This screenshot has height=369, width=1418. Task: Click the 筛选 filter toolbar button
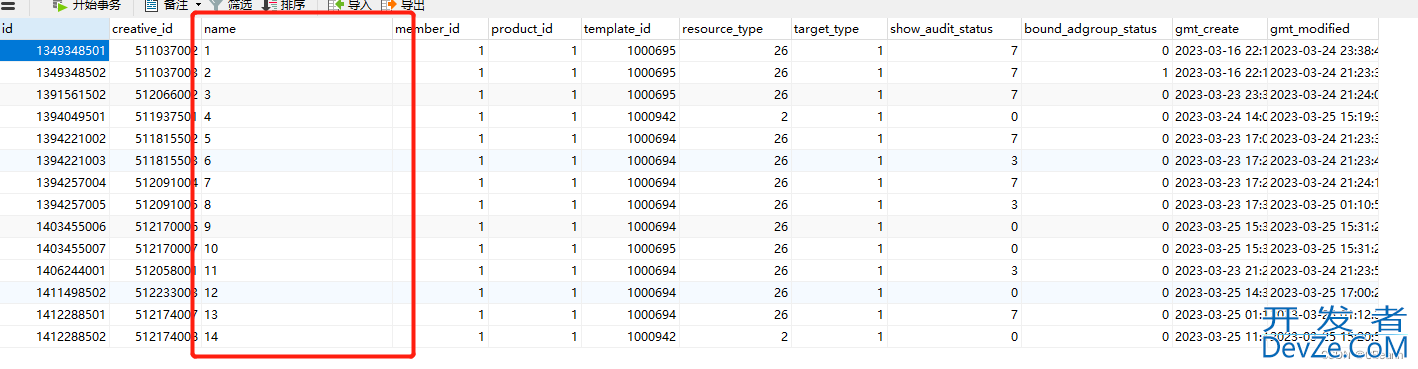click(x=230, y=5)
